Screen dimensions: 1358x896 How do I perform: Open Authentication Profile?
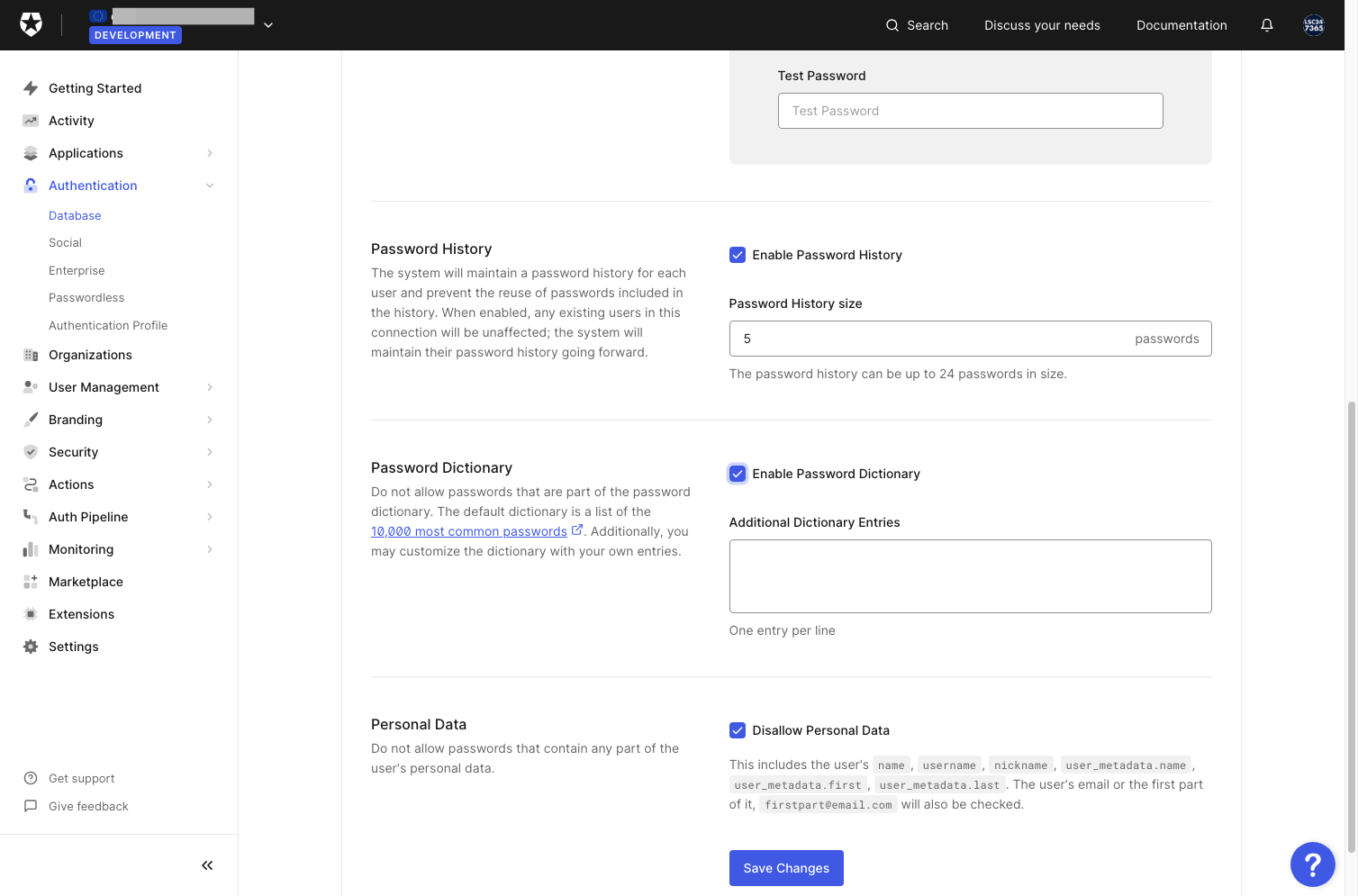click(x=108, y=326)
